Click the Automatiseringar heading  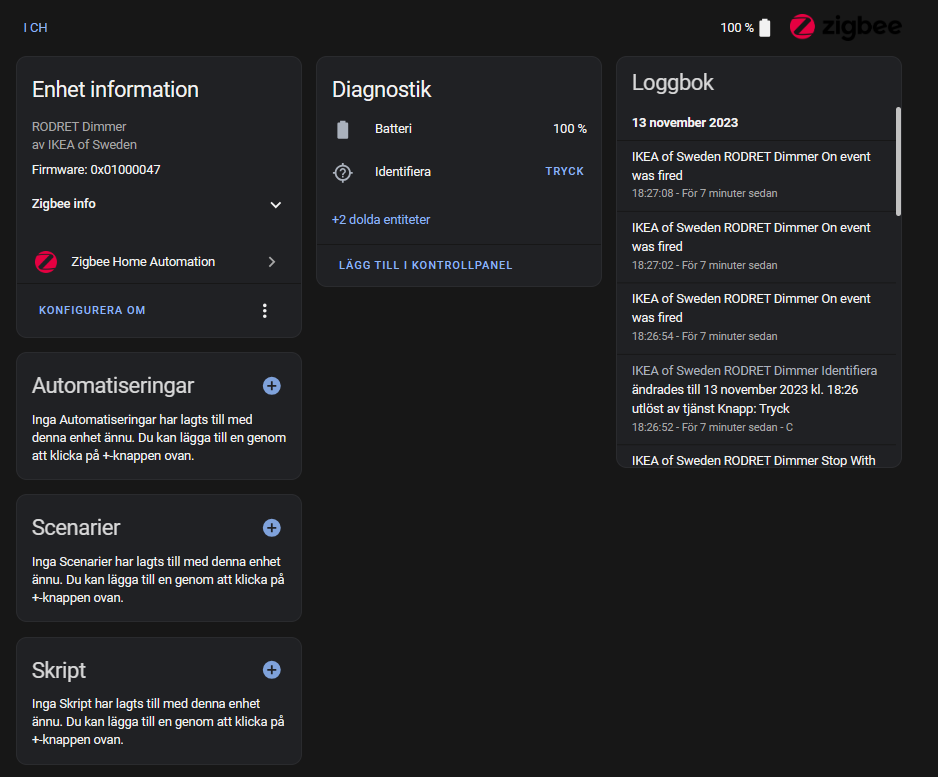pyautogui.click(x=113, y=386)
